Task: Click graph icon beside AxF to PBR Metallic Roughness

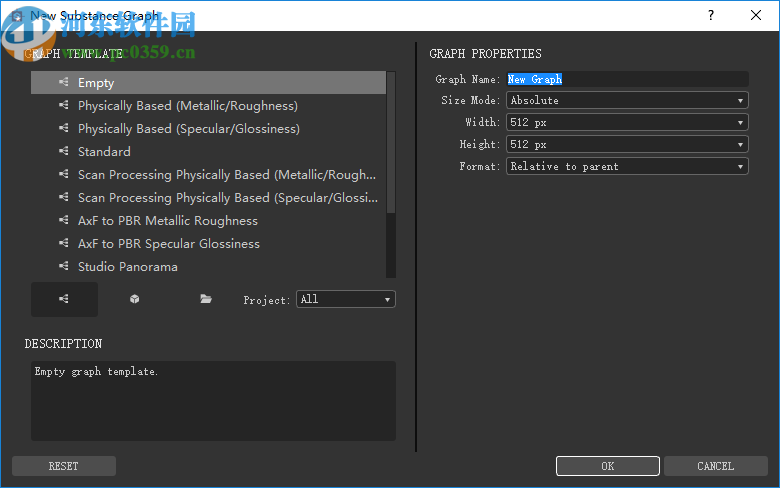Action: 64,219
